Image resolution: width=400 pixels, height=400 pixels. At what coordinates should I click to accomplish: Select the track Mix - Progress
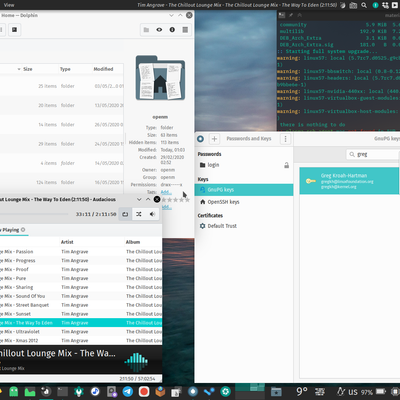pos(81,261)
